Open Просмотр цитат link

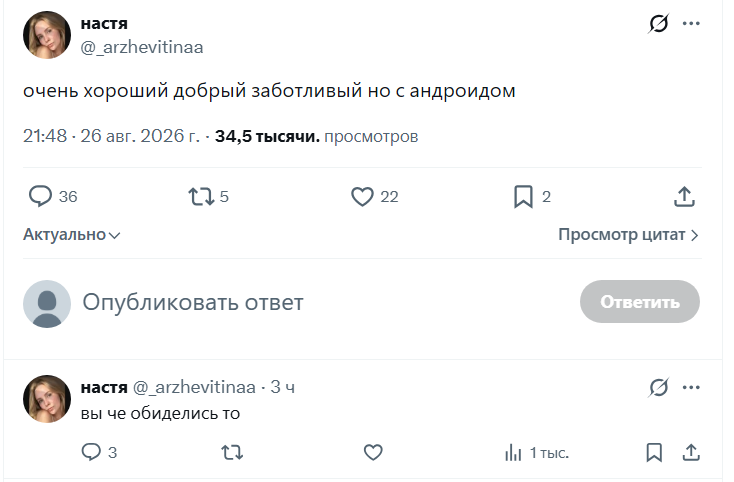click(x=628, y=234)
